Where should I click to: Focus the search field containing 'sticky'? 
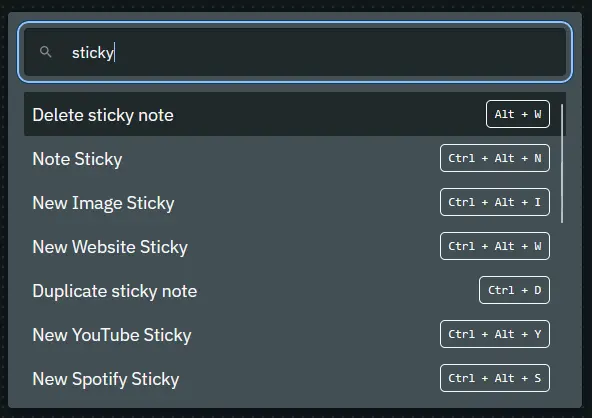click(295, 52)
